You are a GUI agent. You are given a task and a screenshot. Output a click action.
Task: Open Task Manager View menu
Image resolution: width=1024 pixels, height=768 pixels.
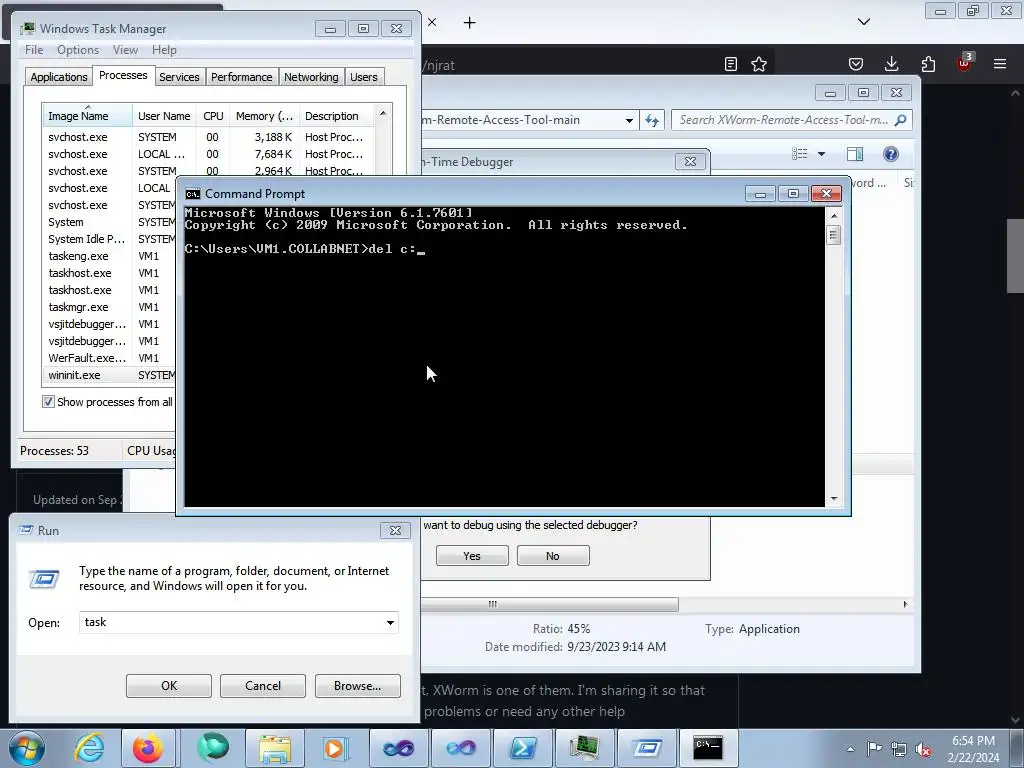pyautogui.click(x=125, y=50)
